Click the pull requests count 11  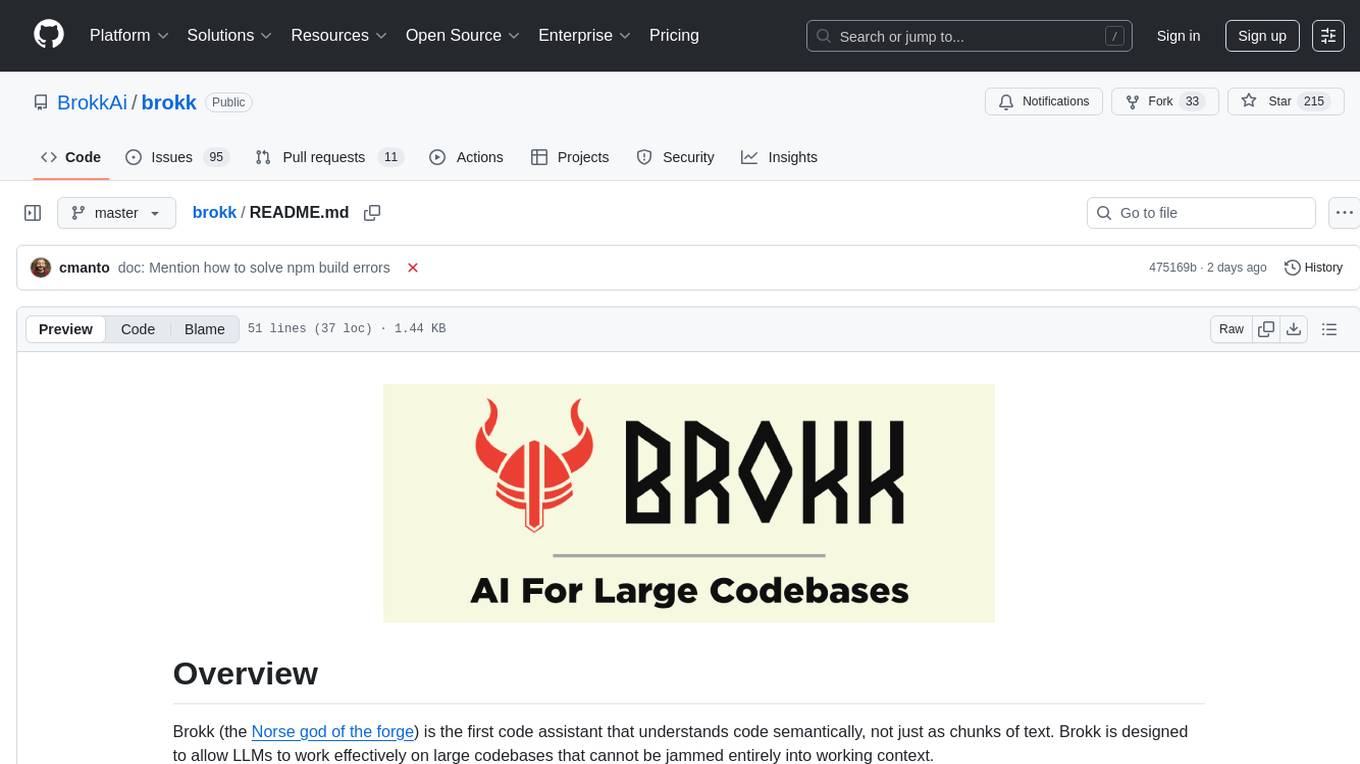click(x=391, y=157)
